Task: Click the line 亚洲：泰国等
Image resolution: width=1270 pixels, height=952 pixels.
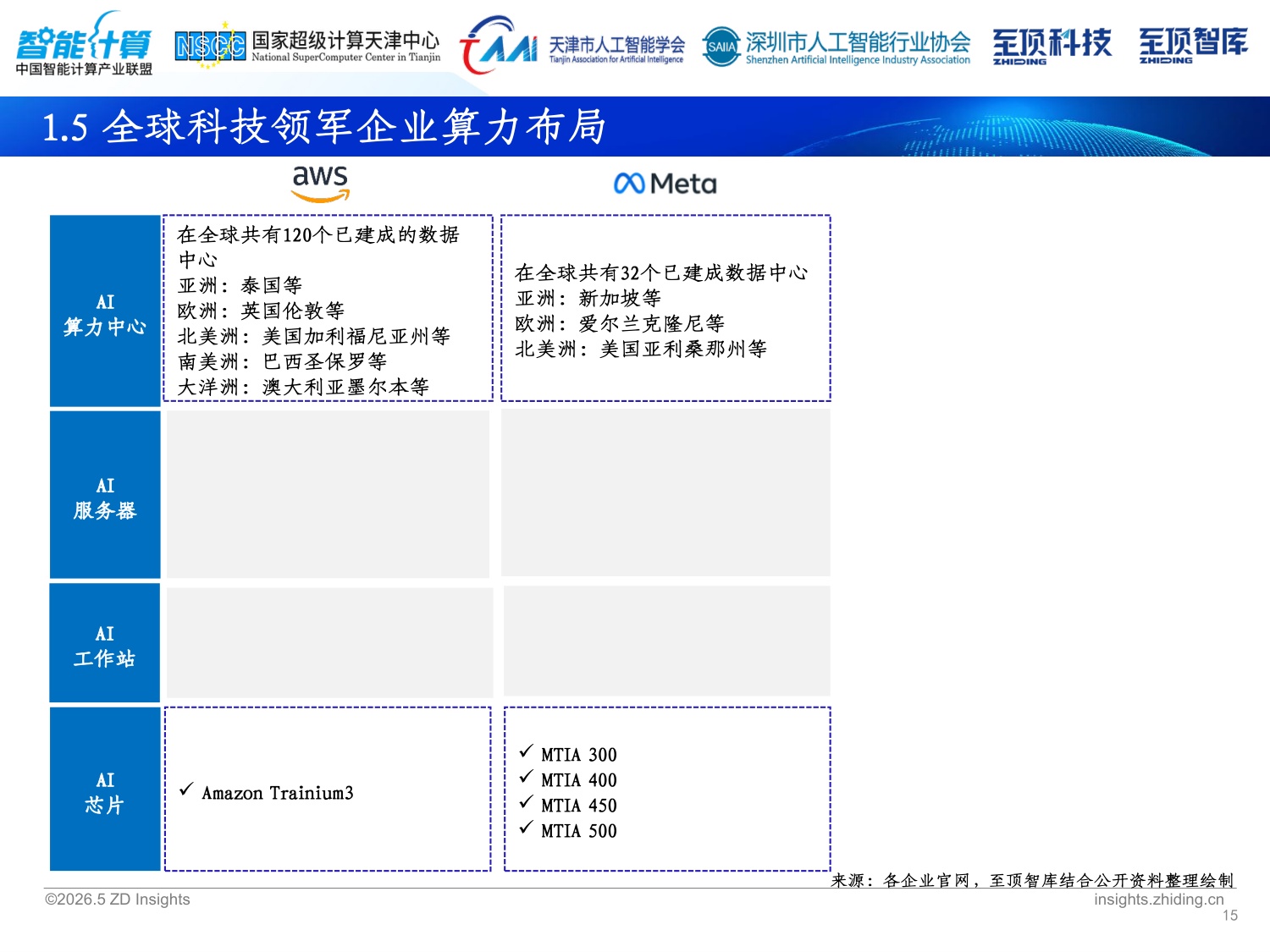Action: pyautogui.click(x=240, y=285)
